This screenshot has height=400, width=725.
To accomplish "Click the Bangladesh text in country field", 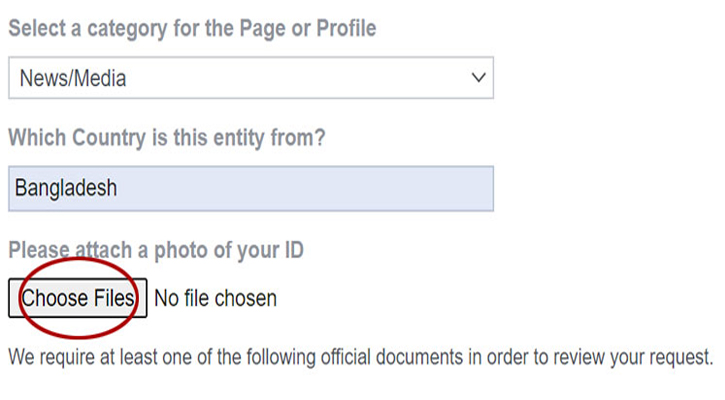I will (x=66, y=188).
